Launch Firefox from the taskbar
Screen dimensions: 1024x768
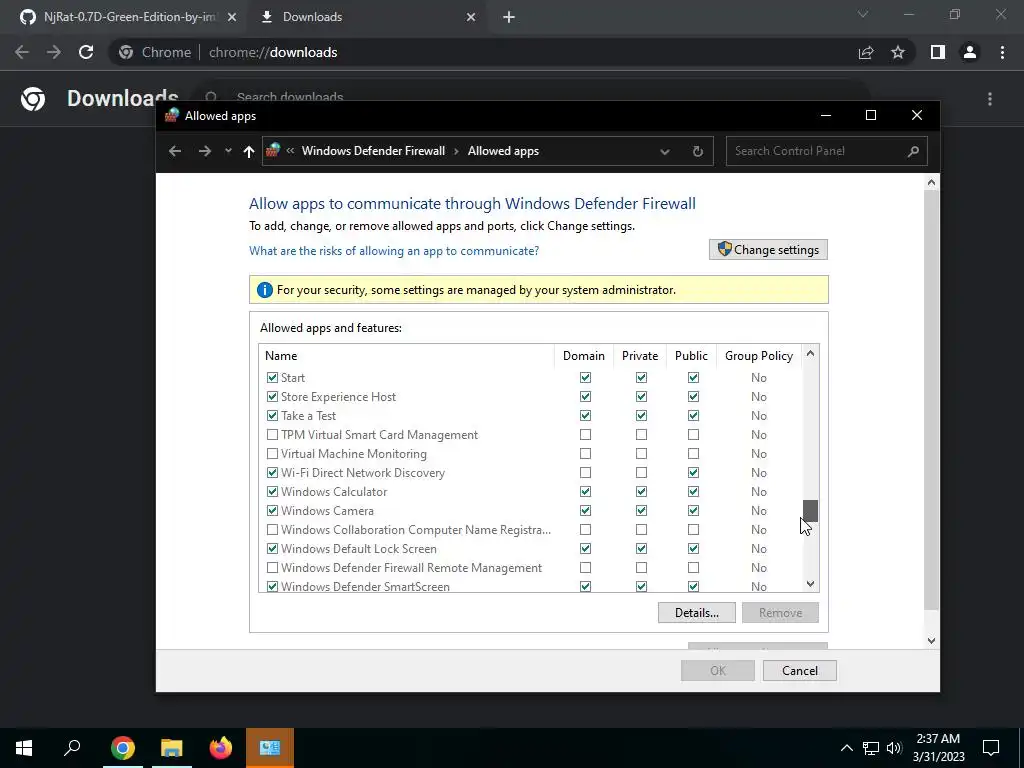[221, 748]
